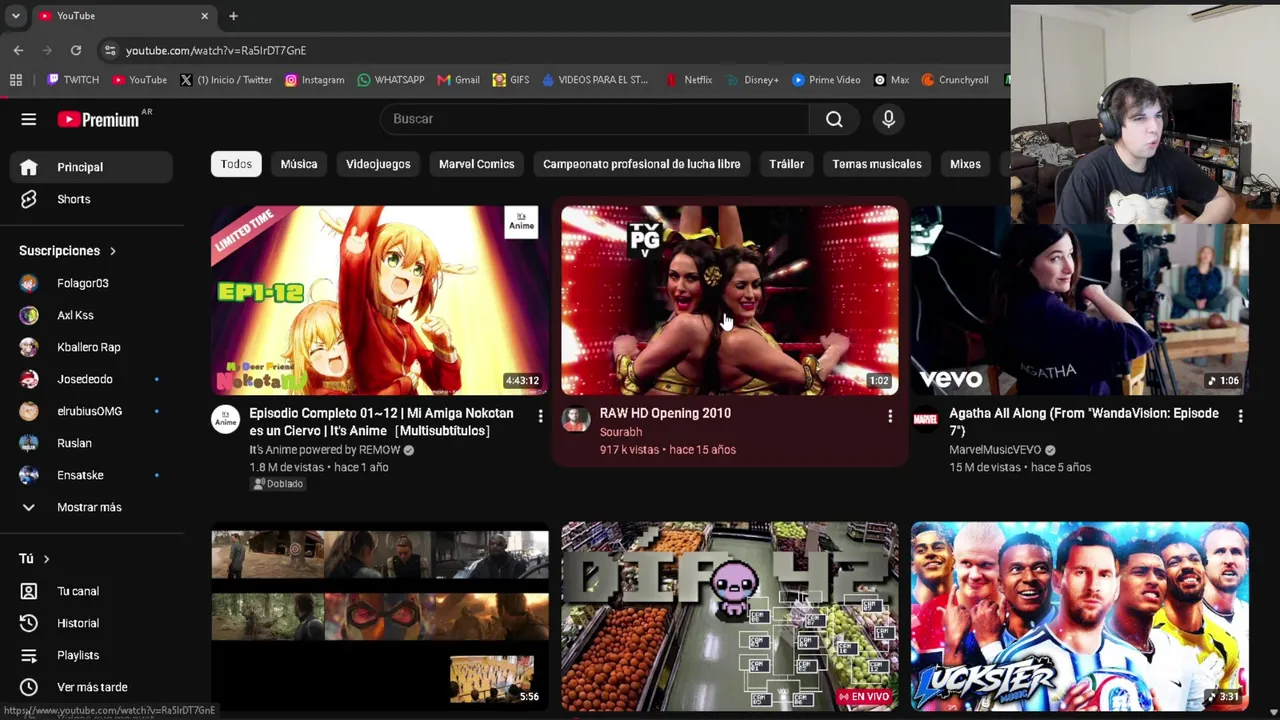
Task: Close the YouTube browser tab
Action: [205, 16]
